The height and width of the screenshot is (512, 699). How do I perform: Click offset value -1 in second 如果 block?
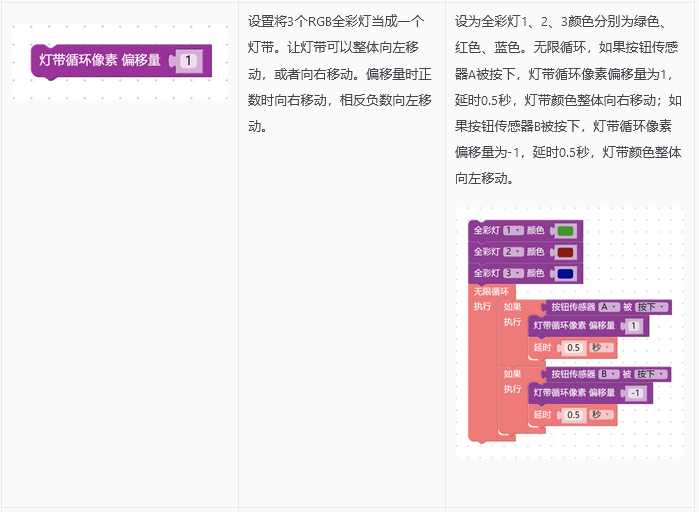635,393
